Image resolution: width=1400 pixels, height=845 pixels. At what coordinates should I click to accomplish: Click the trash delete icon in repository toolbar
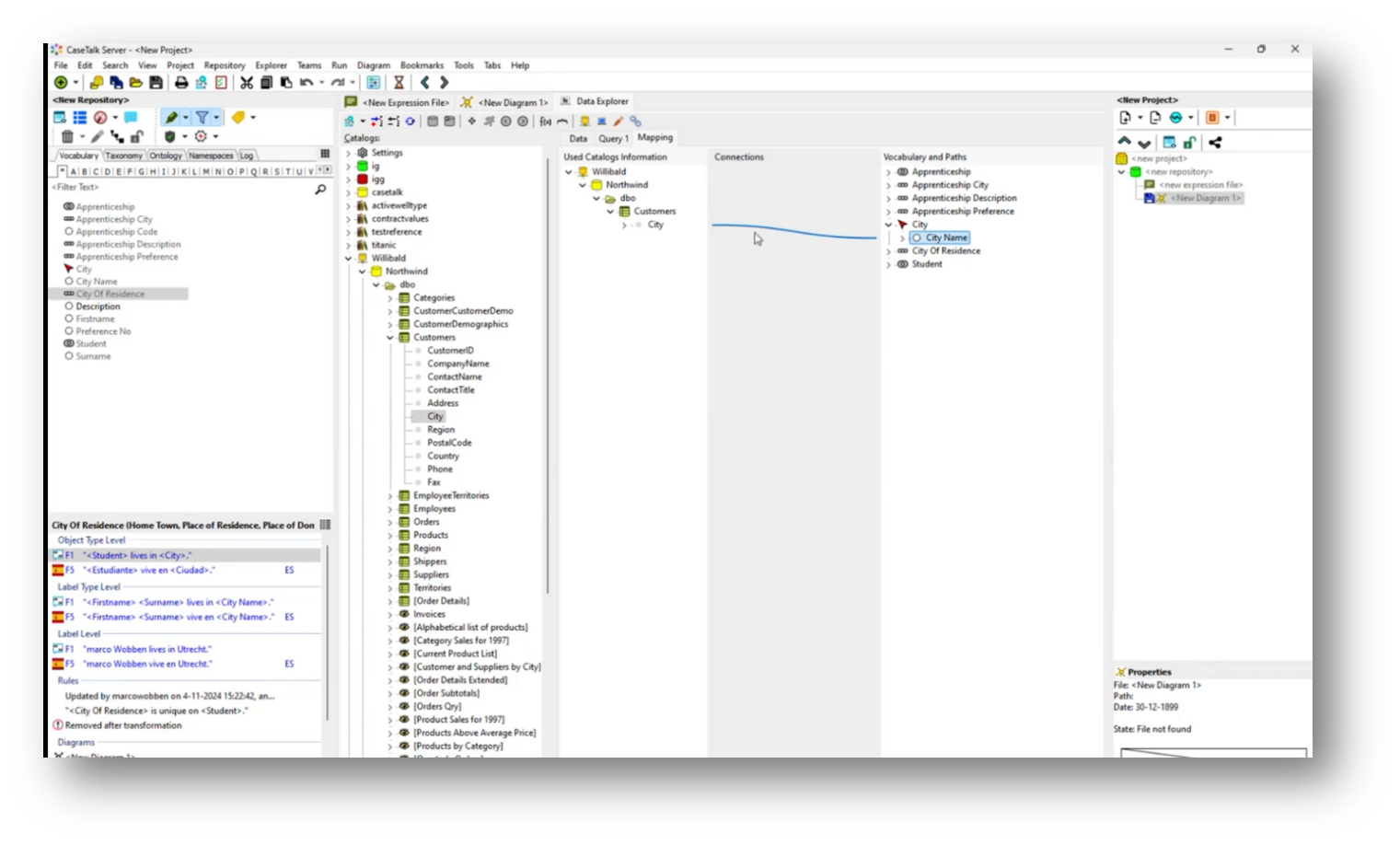click(x=67, y=137)
